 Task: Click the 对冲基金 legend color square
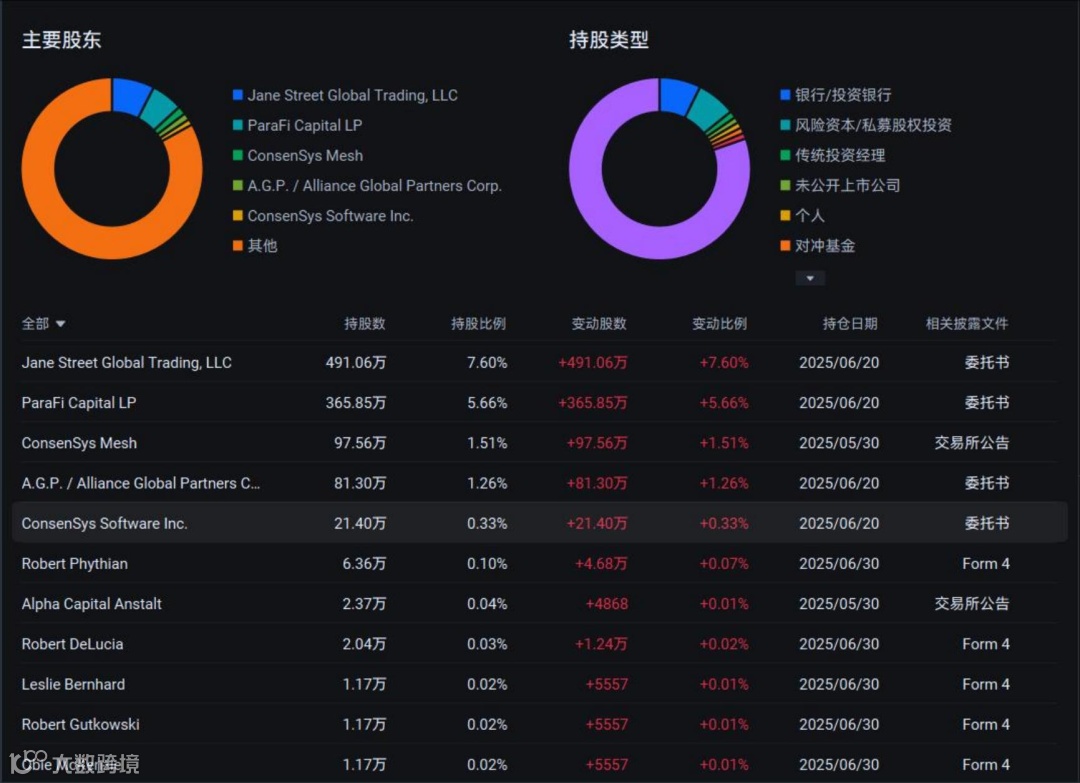(x=785, y=246)
